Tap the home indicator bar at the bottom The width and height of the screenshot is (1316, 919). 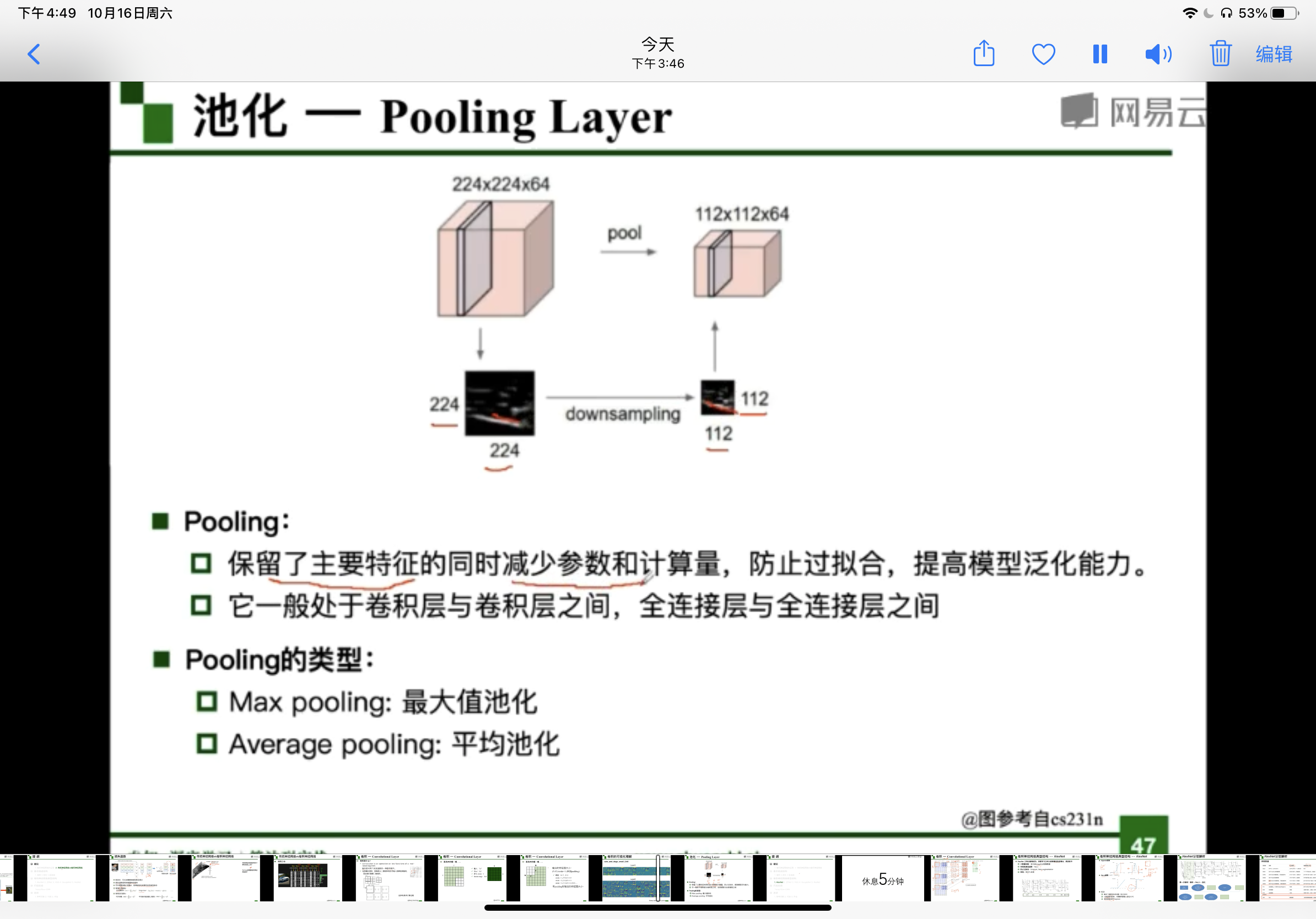click(657, 907)
